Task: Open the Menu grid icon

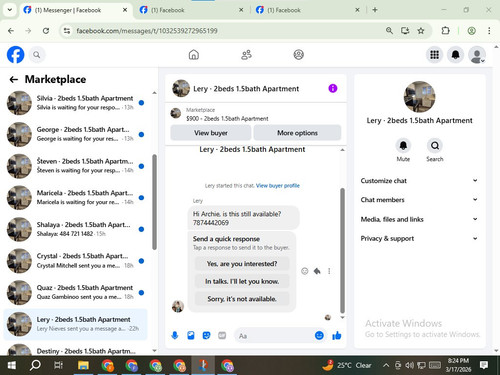Action: pos(434,55)
